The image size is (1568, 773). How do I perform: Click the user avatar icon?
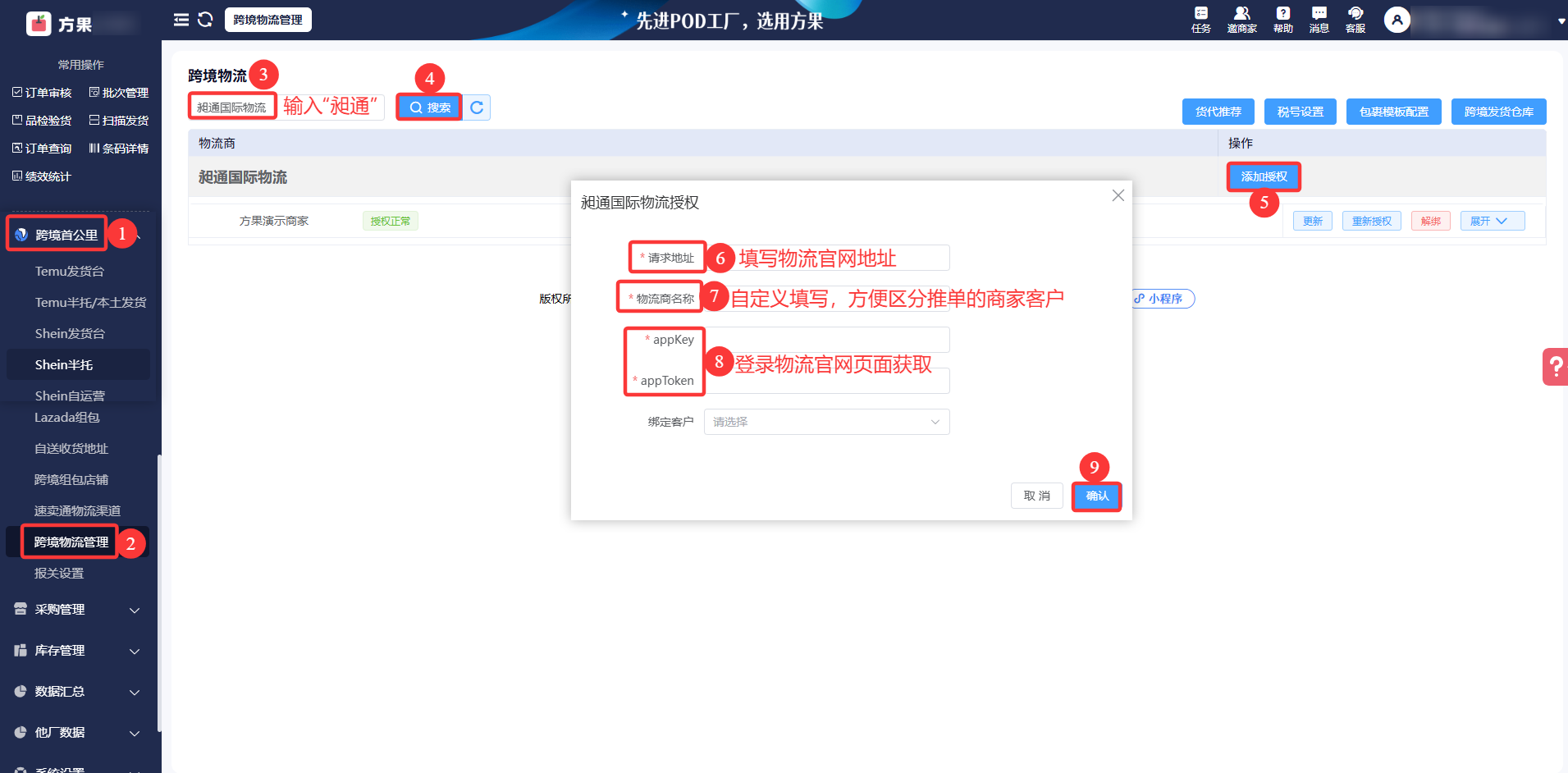click(x=1397, y=20)
